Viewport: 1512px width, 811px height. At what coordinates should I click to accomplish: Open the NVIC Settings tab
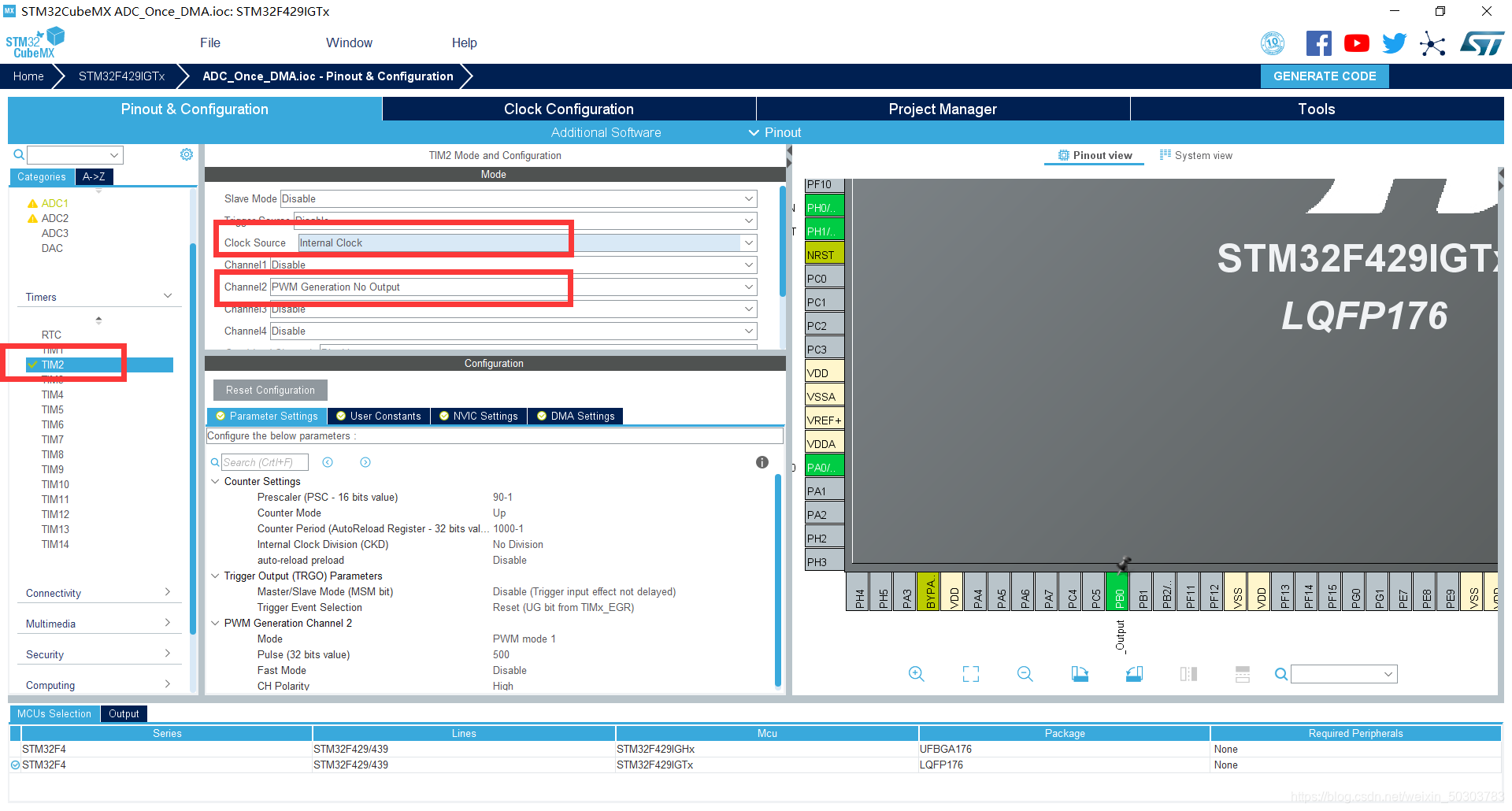point(479,416)
